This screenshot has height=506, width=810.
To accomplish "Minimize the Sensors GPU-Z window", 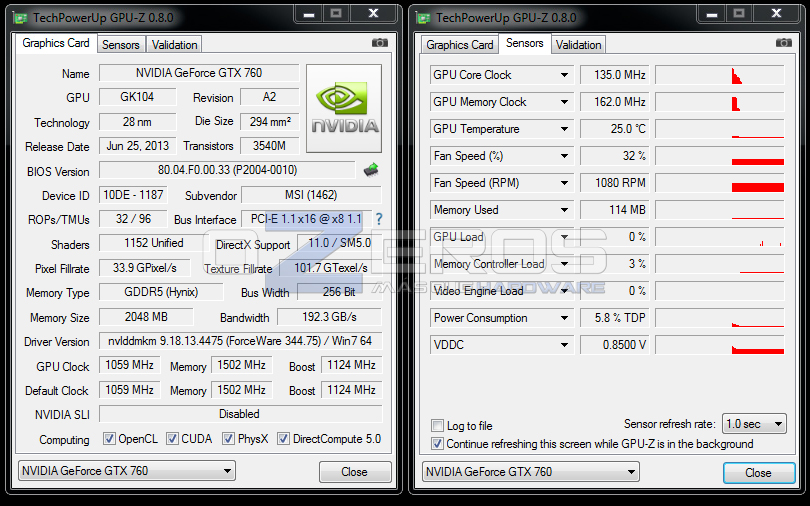I will (712, 14).
